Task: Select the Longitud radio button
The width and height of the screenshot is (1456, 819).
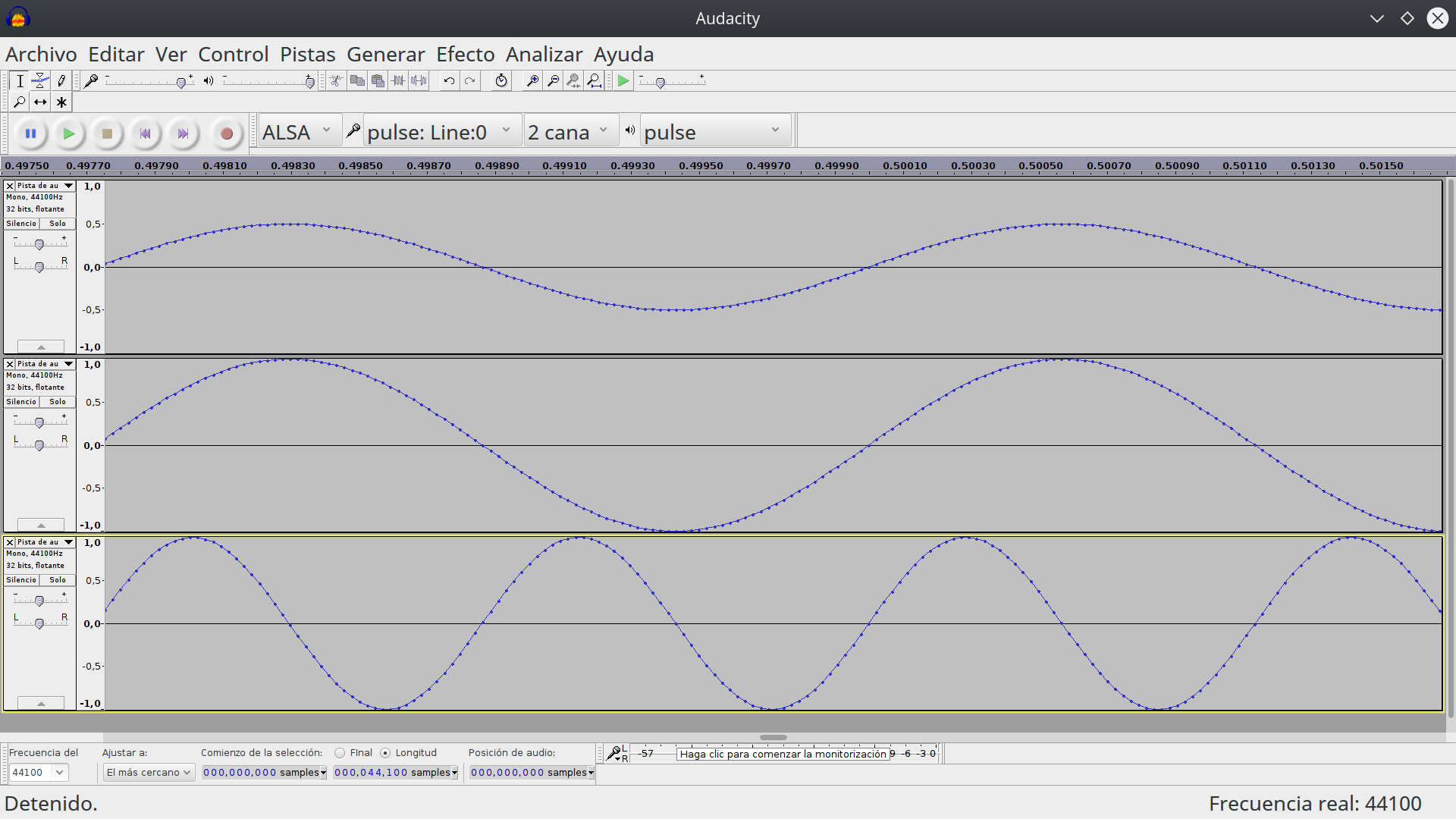Action: tap(385, 753)
